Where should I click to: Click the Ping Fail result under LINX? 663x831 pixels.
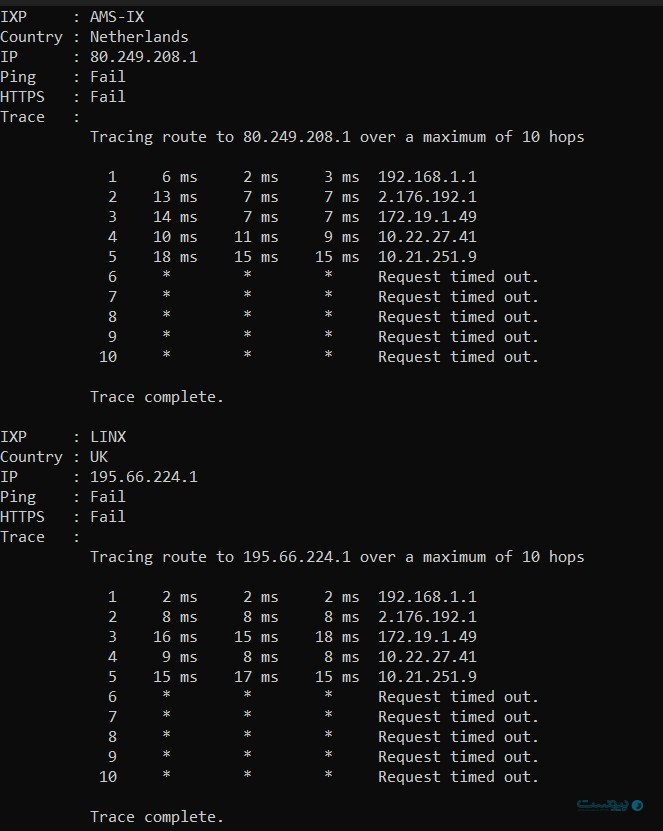[108, 497]
